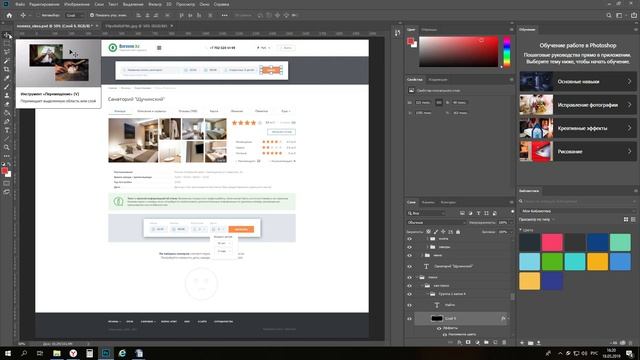Toggle visibility of the selected black thumbnail layer
This screenshot has height=360, width=640.
coord(409,319)
